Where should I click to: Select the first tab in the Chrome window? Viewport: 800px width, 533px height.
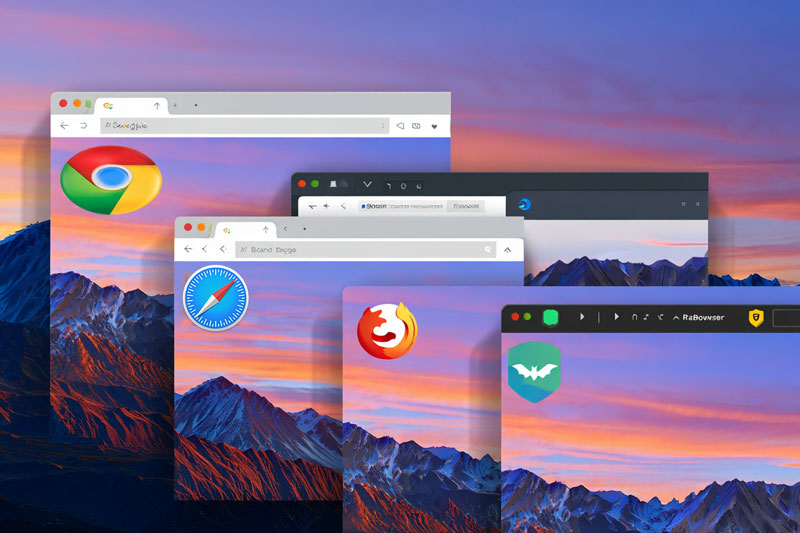pyautogui.click(x=130, y=105)
